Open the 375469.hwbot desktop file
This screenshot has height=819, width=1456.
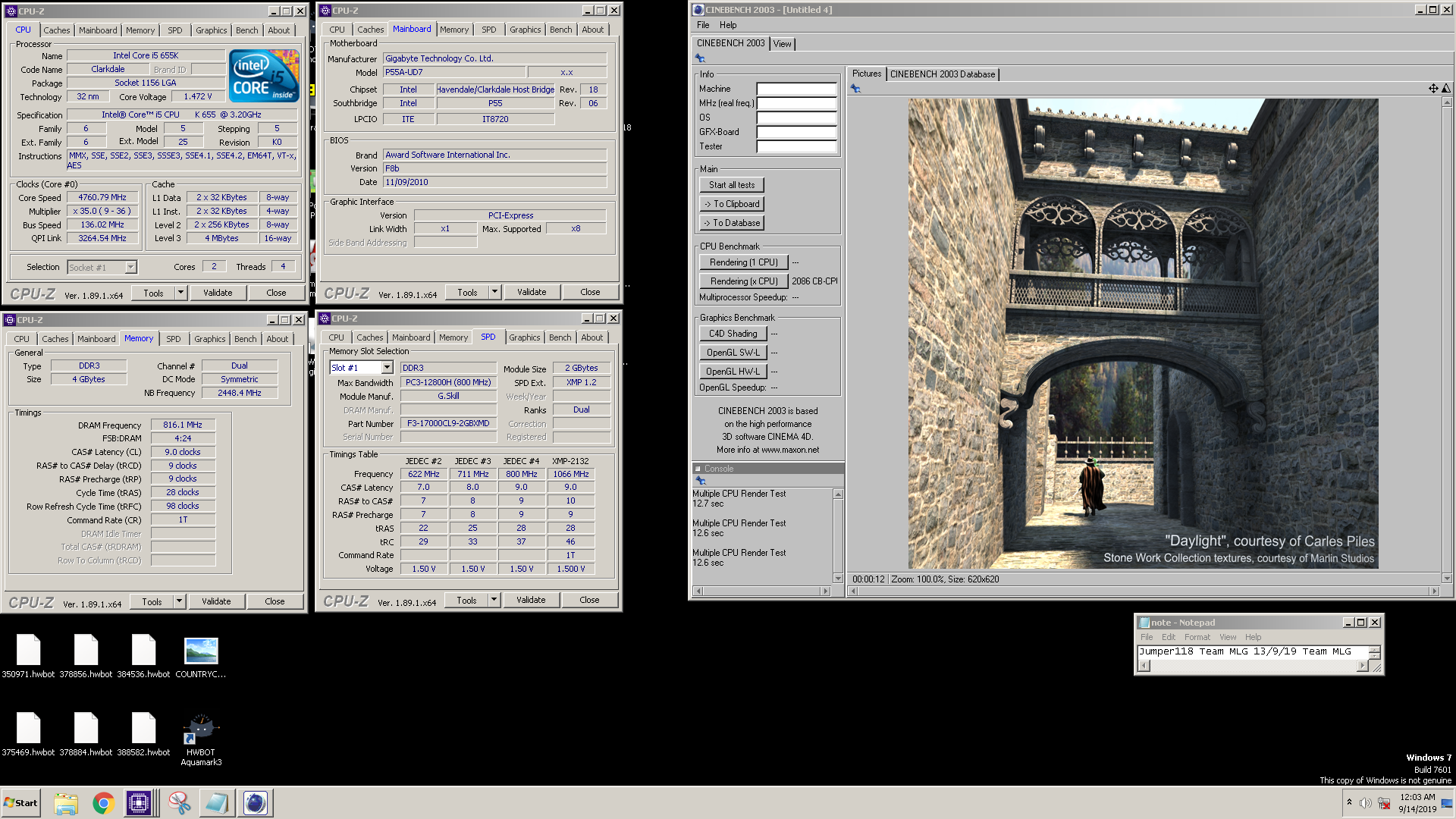coord(28,734)
